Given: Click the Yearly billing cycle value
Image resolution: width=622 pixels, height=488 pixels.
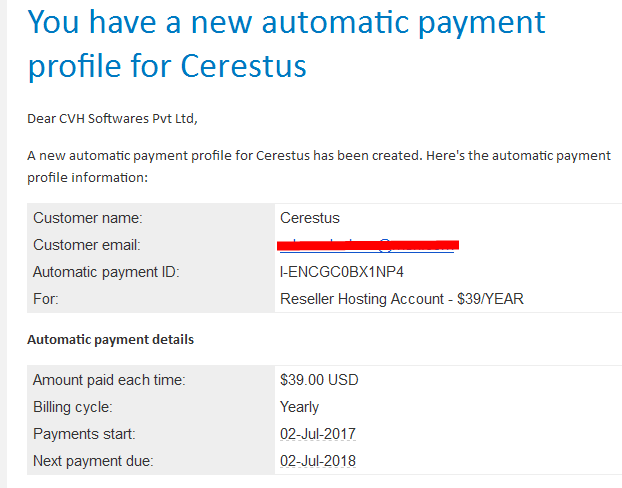Looking at the screenshot, I should click(299, 407).
